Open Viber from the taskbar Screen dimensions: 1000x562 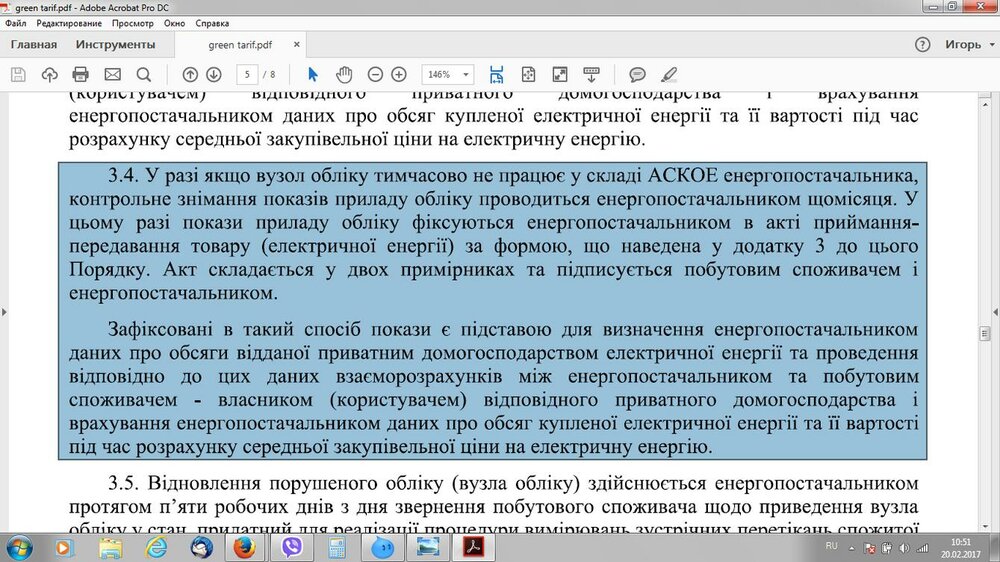(291, 548)
